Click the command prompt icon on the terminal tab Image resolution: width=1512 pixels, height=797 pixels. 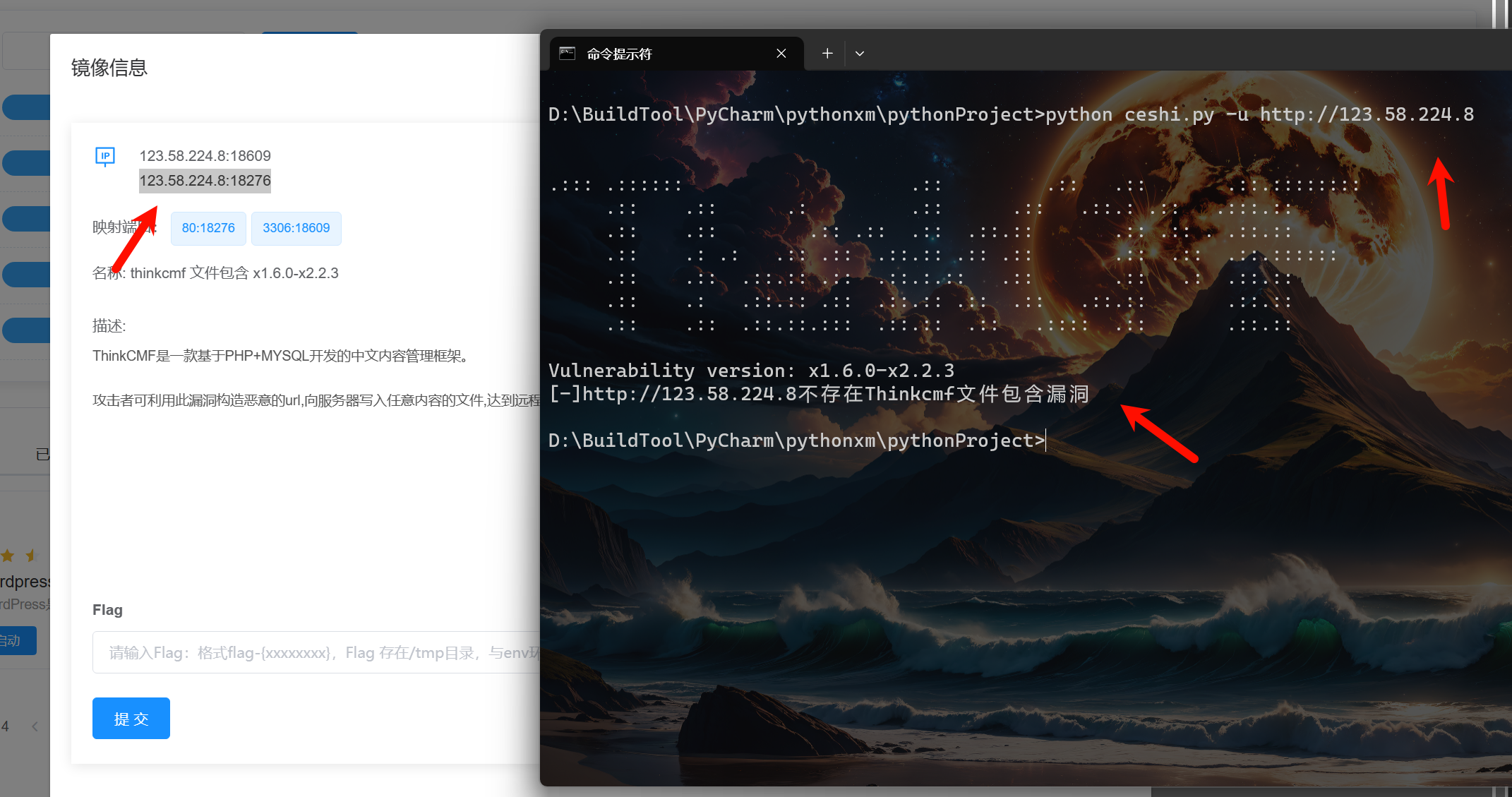tap(567, 53)
